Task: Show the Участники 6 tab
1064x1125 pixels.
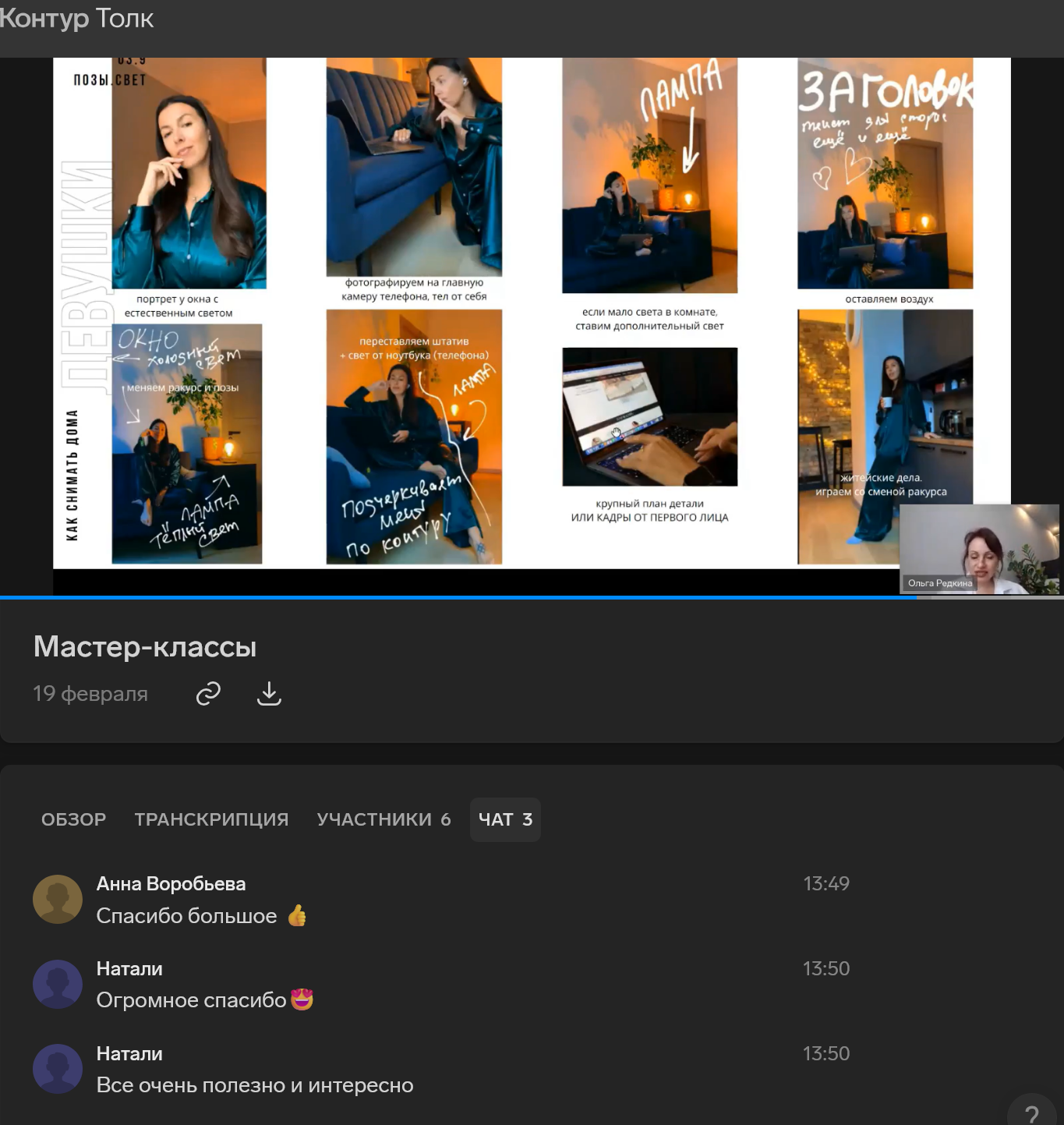Action: (384, 819)
